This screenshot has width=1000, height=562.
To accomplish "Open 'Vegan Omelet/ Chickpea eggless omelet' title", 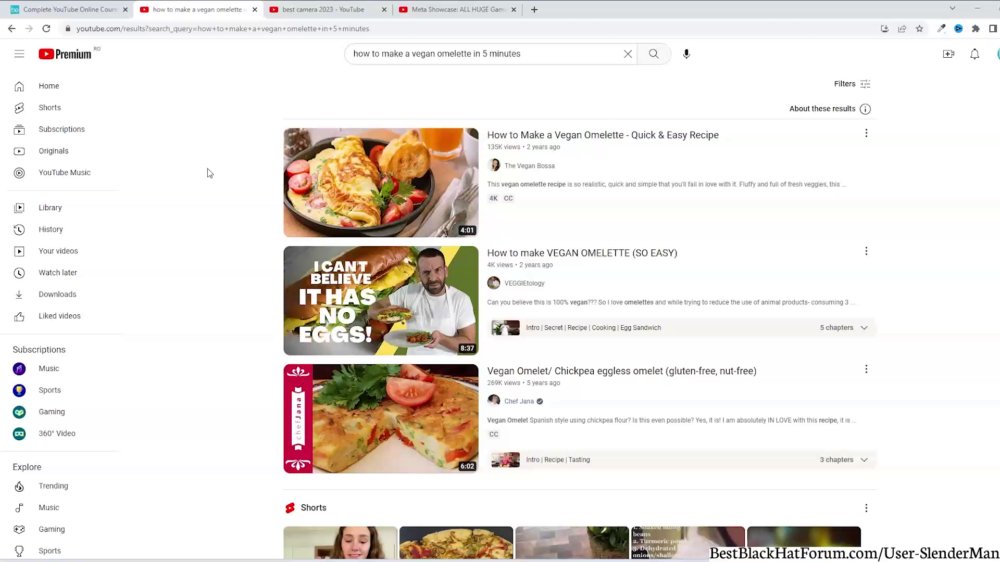I will click(622, 371).
